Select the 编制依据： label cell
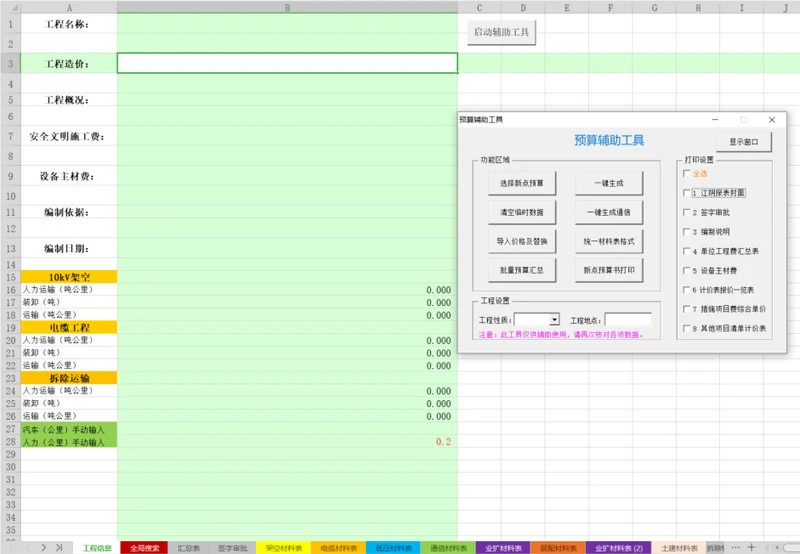 pos(69,212)
